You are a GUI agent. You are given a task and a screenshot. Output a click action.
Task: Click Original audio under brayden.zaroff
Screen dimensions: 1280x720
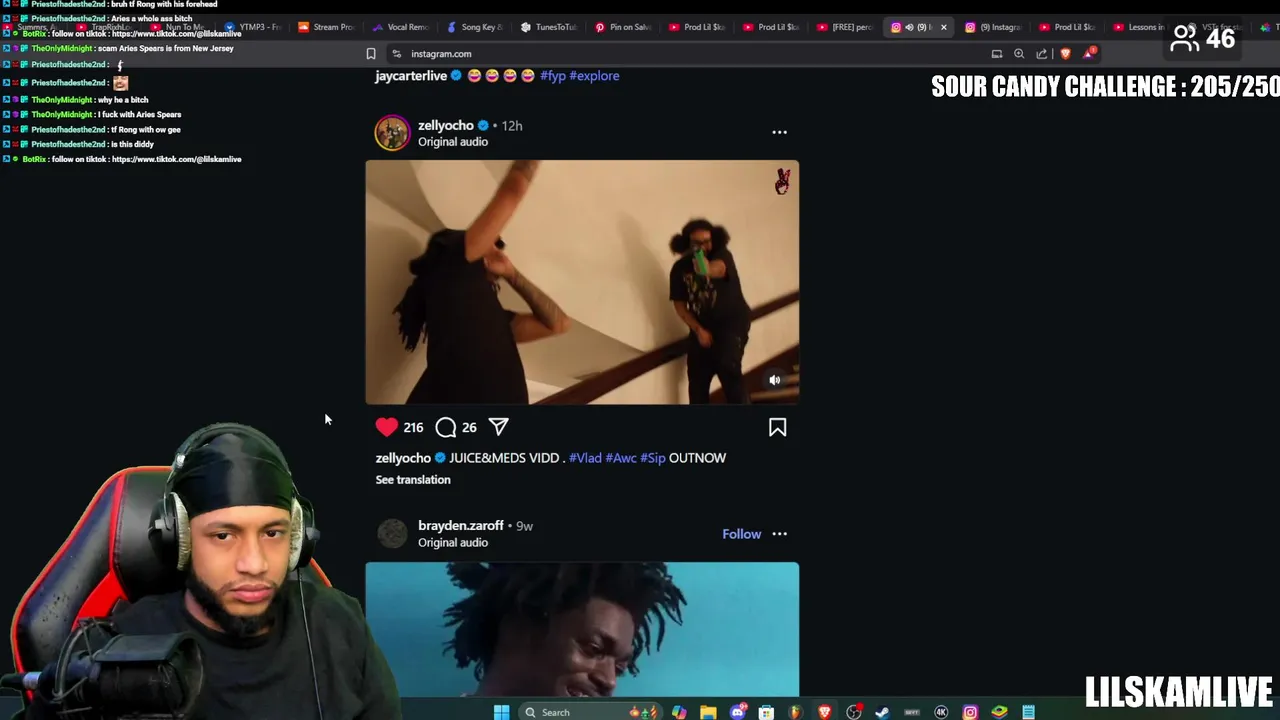pos(453,543)
